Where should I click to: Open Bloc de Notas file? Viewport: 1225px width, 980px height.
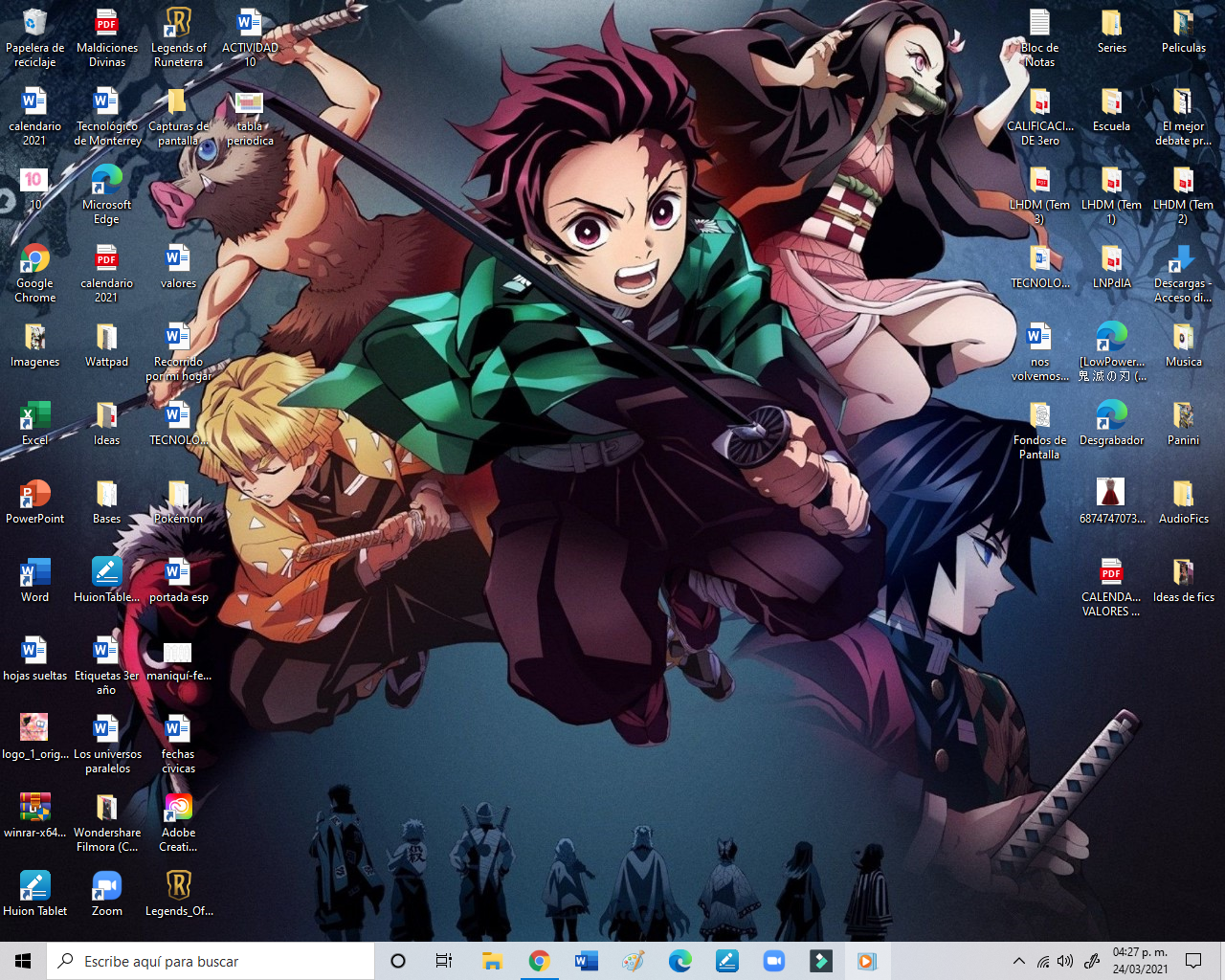(1039, 38)
